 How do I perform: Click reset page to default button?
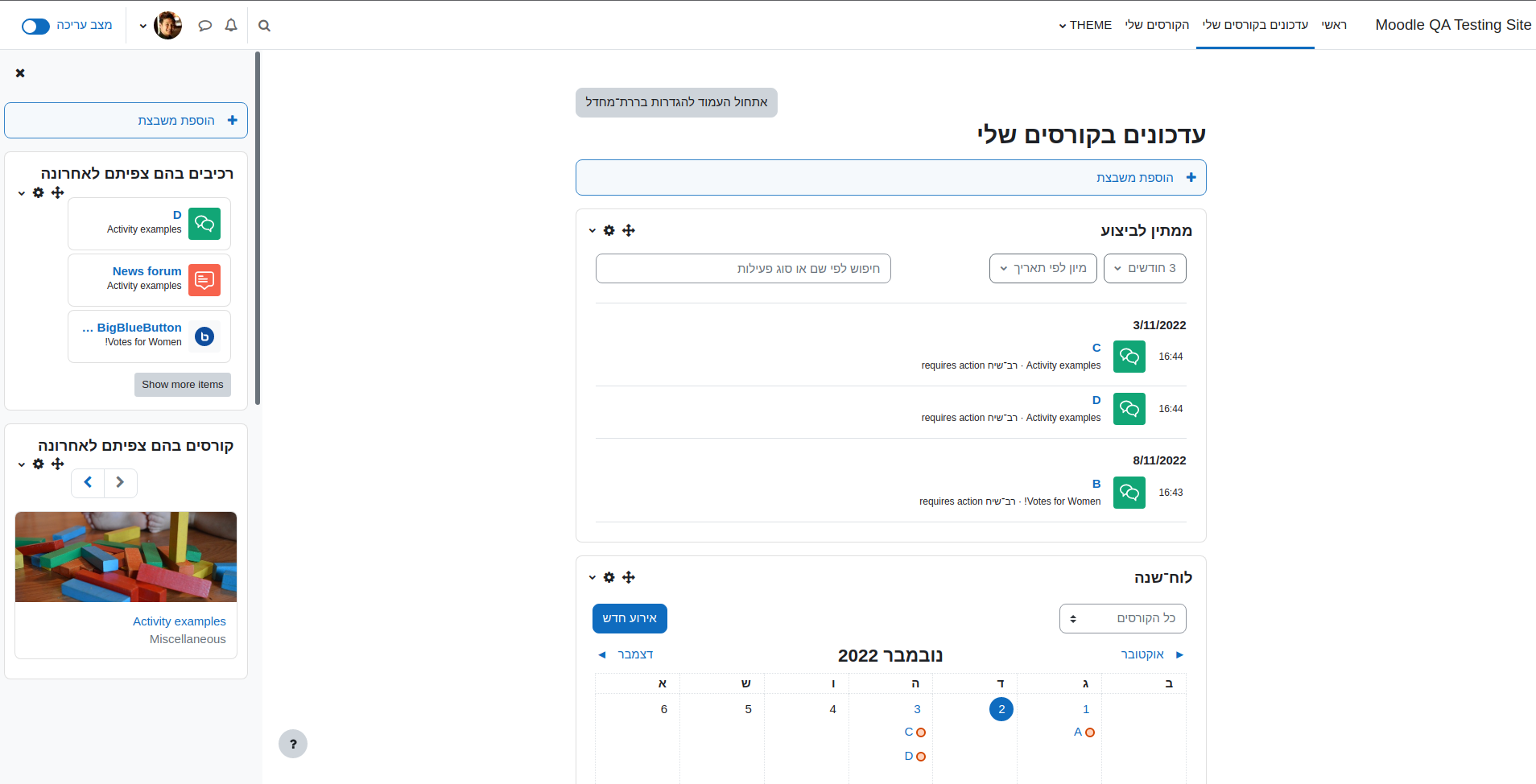(x=676, y=102)
